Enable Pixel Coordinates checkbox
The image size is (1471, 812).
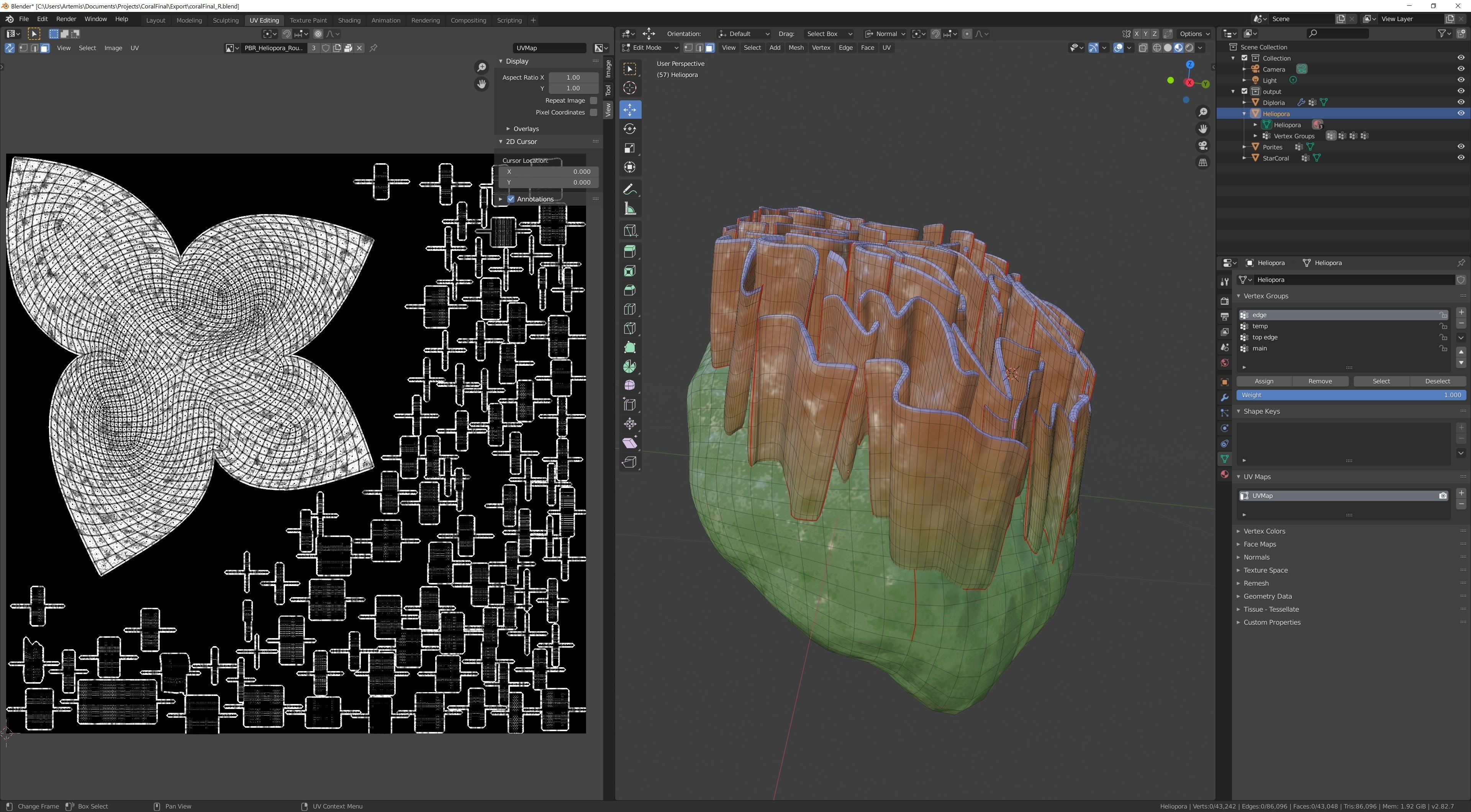(x=593, y=113)
